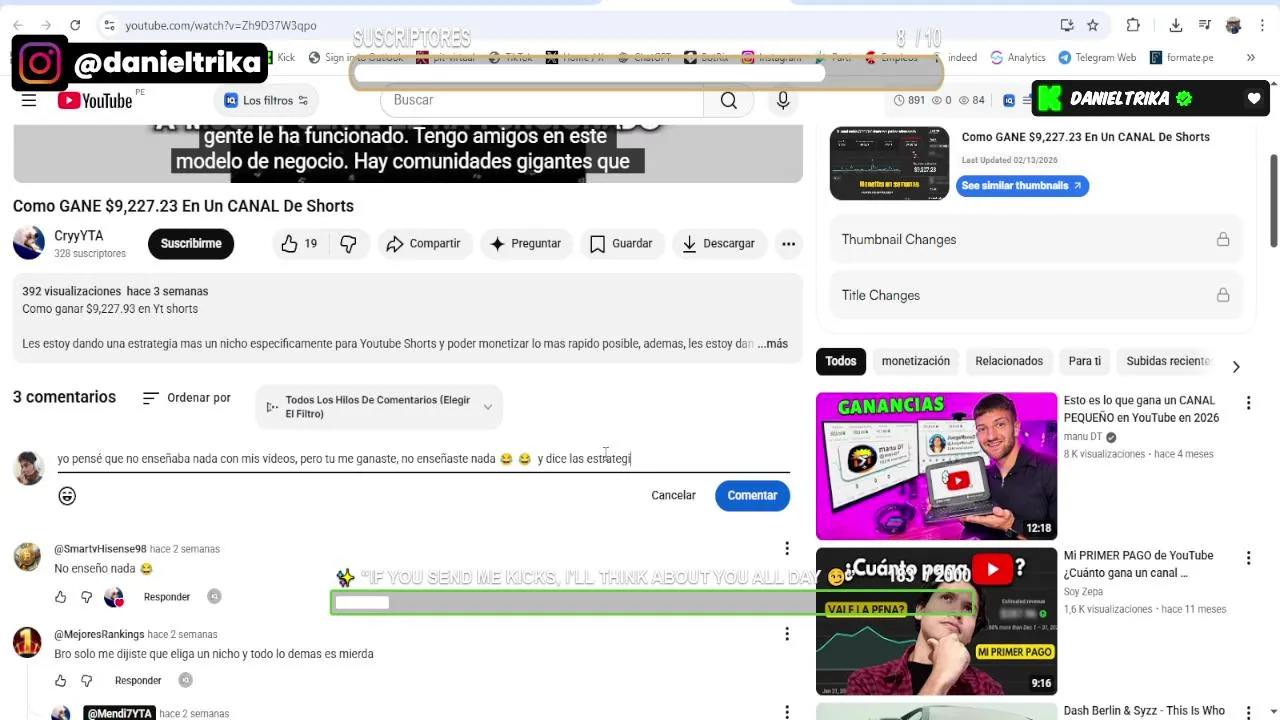Click the Preguntar button
This screenshot has height=720, width=1280.
click(525, 243)
